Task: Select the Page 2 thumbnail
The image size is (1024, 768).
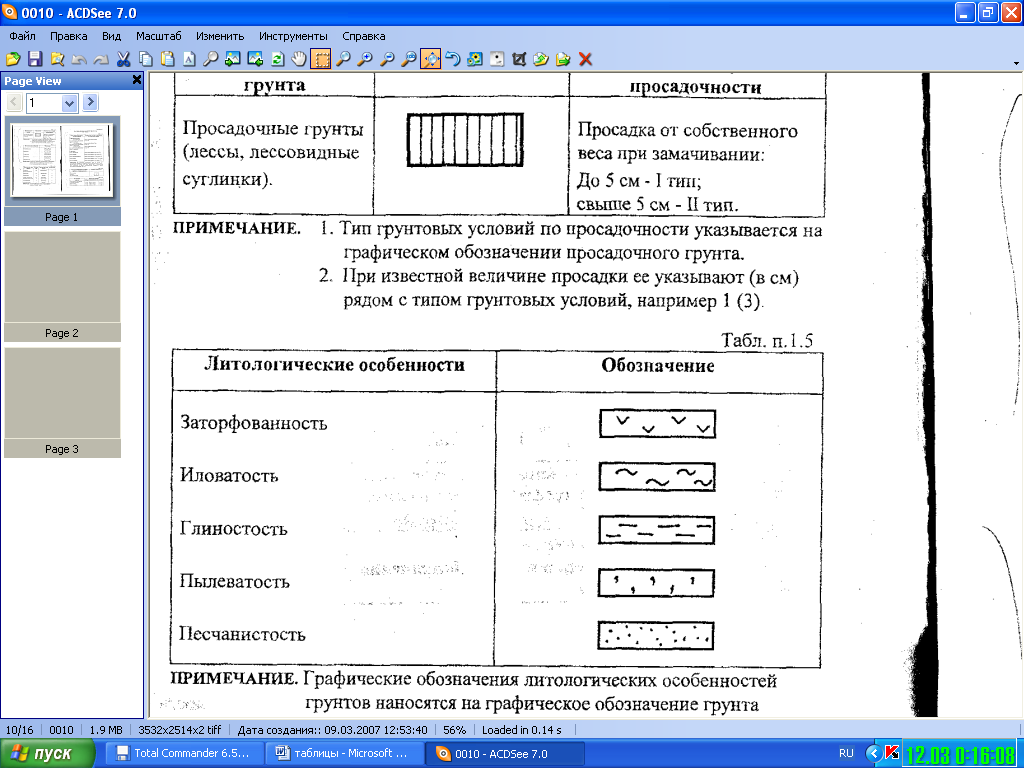Action: 62,287
